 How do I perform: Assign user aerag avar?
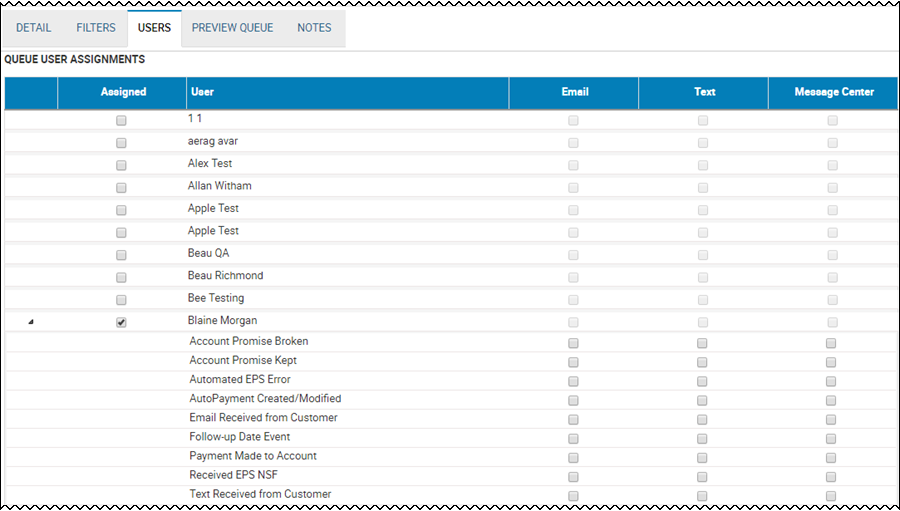click(121, 143)
